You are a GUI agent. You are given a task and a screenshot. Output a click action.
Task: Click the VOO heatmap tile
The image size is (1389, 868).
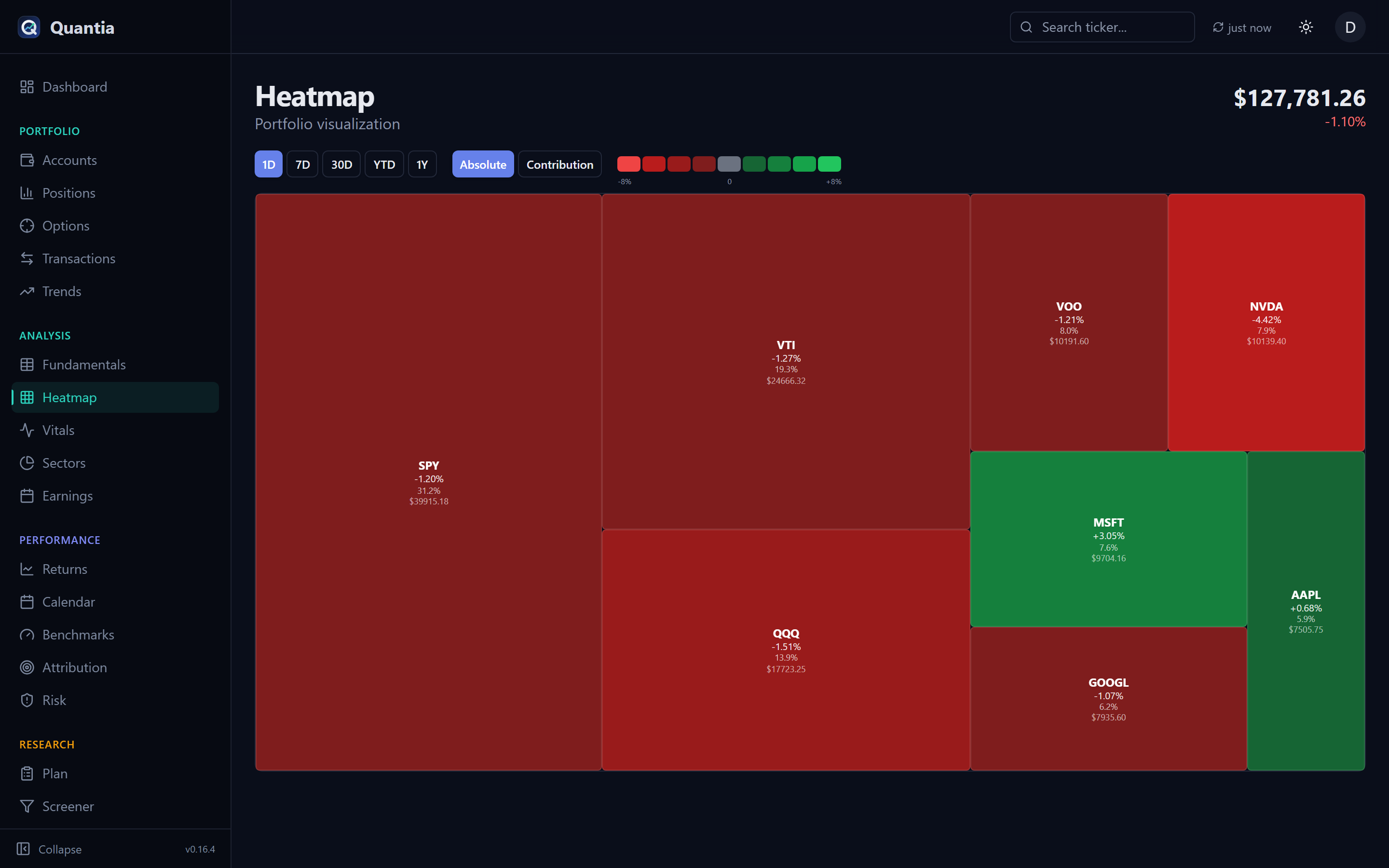1069,323
